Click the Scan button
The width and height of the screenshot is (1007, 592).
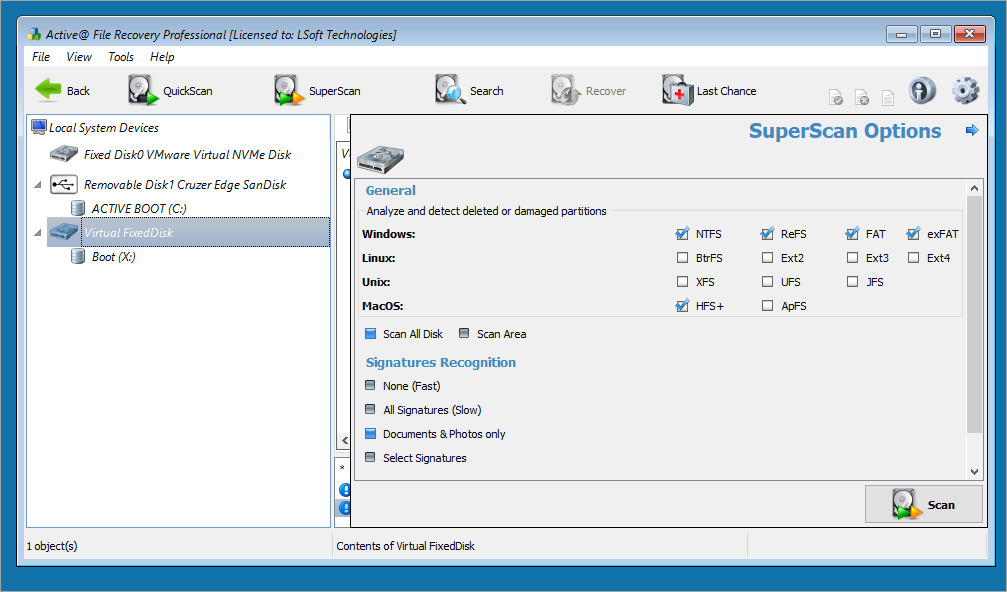tap(924, 504)
